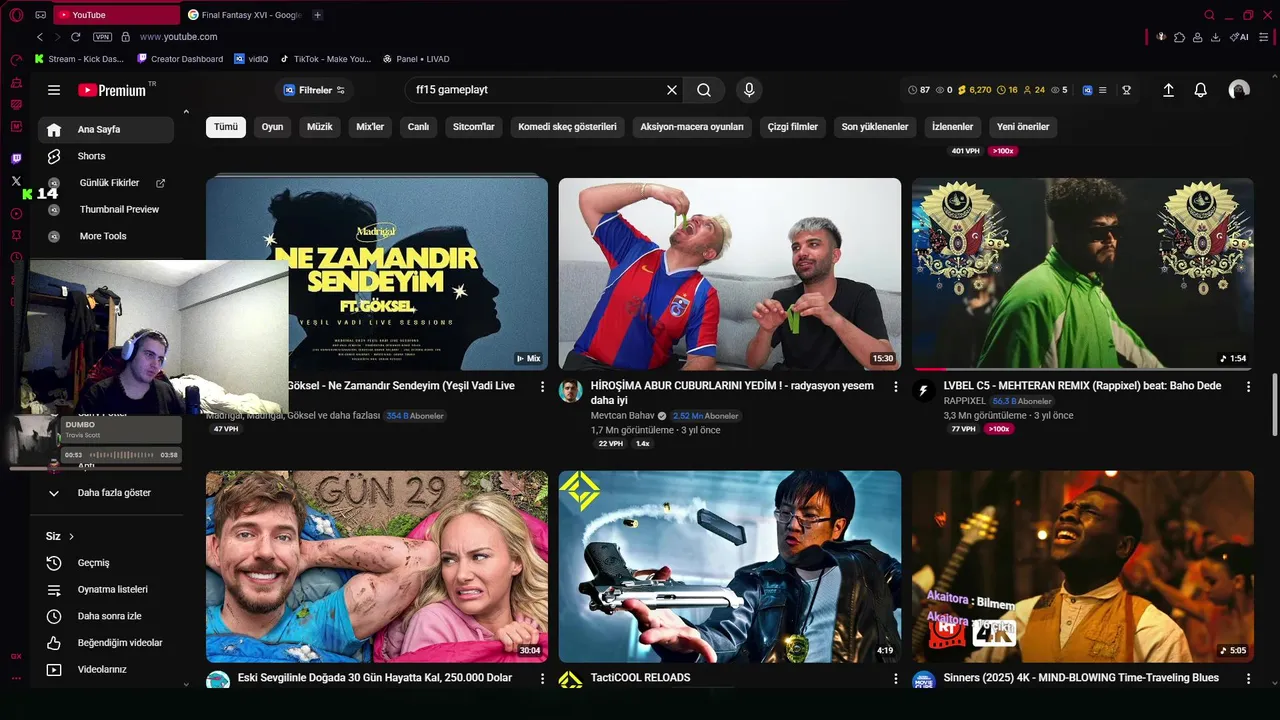Open Mevtcan Bahav channel link
The height and width of the screenshot is (720, 1280).
point(622,416)
